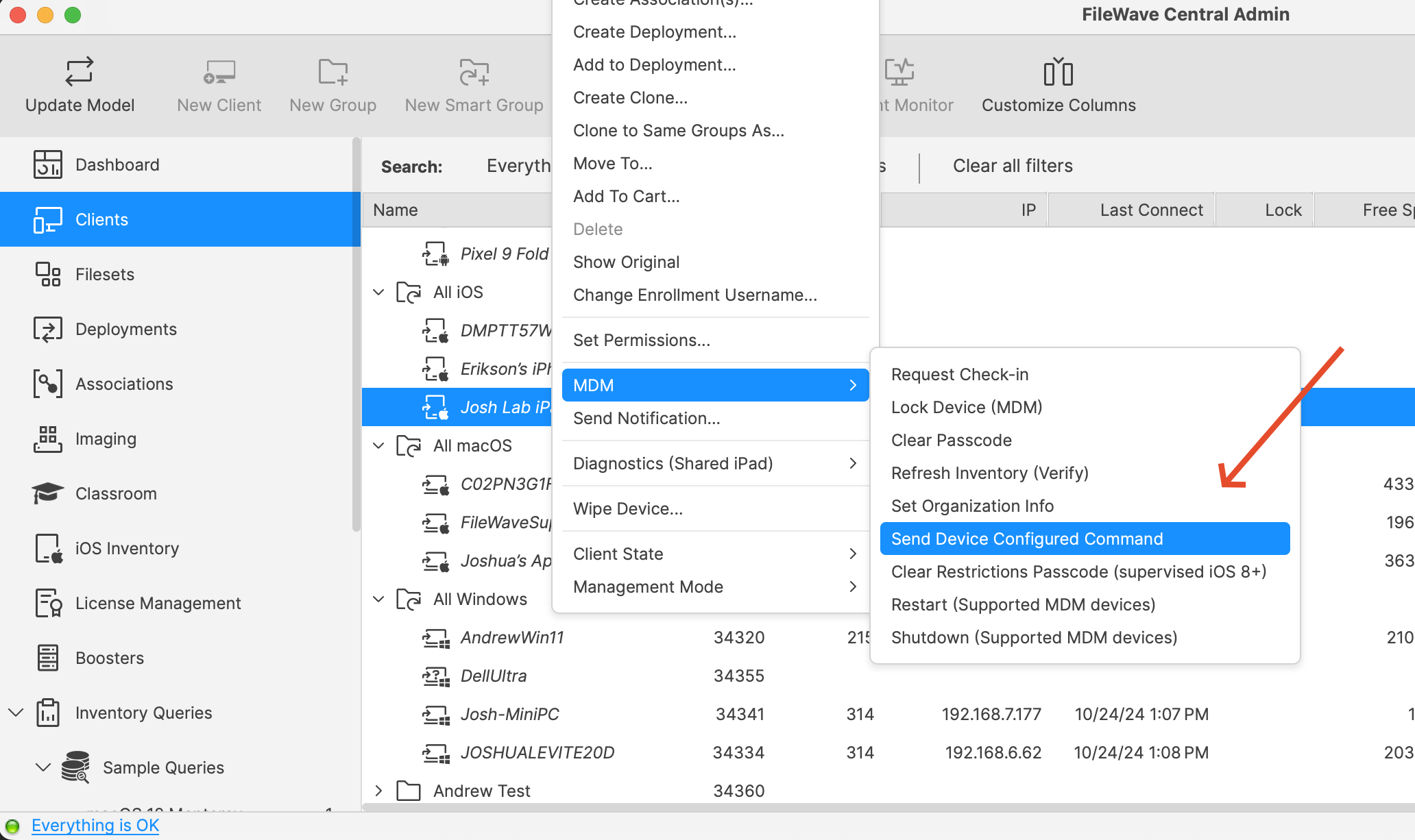
Task: Click the Sample Queries database icon
Action: coord(75,767)
